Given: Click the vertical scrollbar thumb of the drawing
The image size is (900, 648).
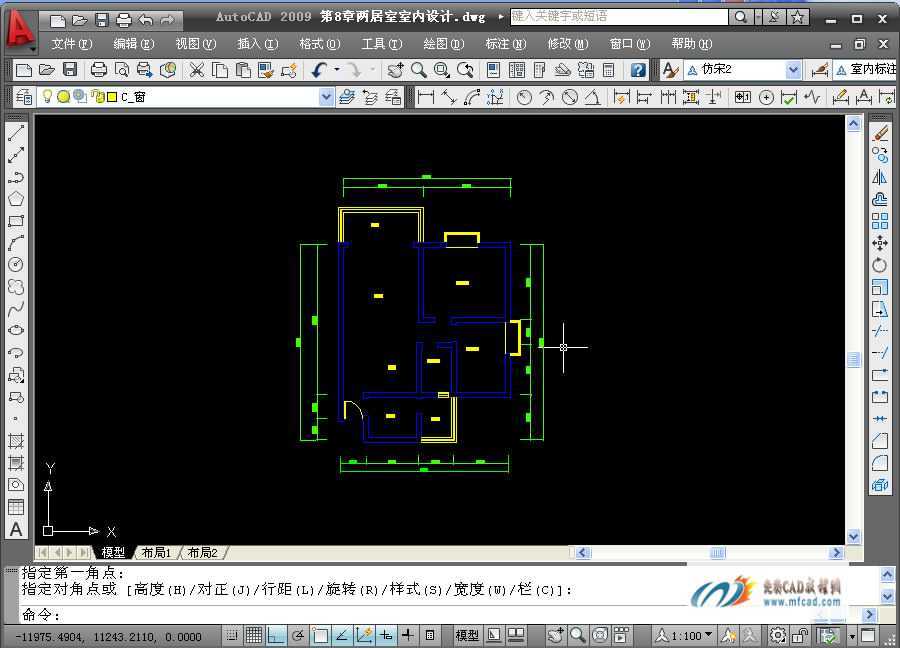Looking at the screenshot, I should [x=854, y=359].
